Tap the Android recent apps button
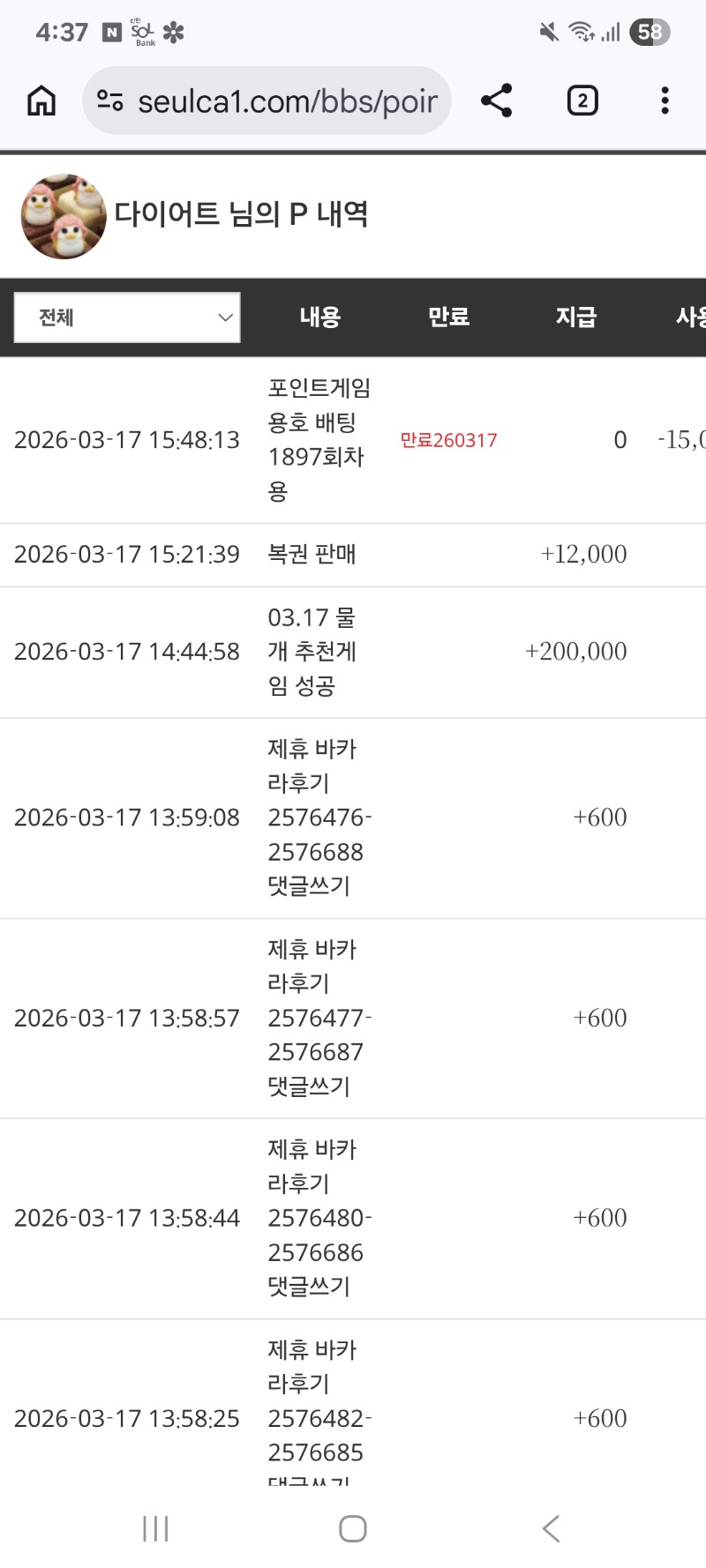Image resolution: width=706 pixels, height=1568 pixels. [x=155, y=1528]
